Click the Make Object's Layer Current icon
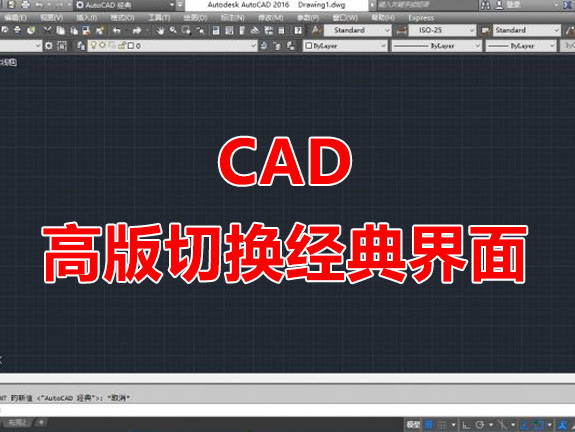 [264, 46]
